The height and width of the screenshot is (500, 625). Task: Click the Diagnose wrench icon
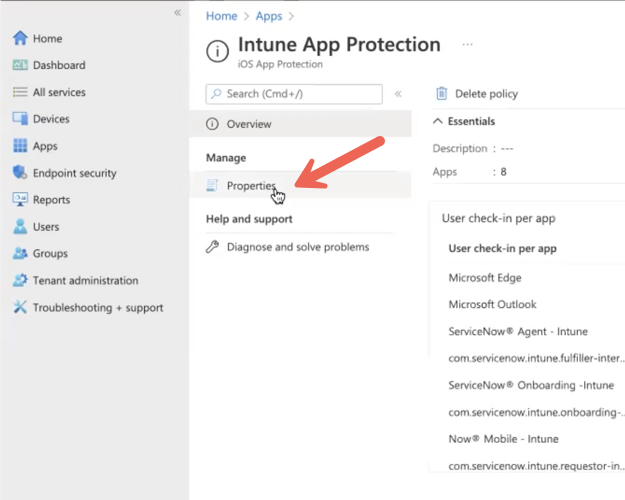pyautogui.click(x=212, y=247)
